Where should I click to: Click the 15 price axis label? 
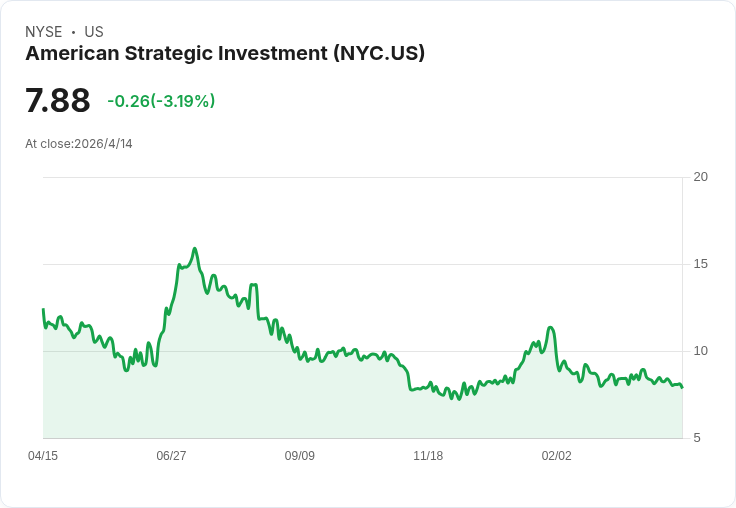click(701, 264)
